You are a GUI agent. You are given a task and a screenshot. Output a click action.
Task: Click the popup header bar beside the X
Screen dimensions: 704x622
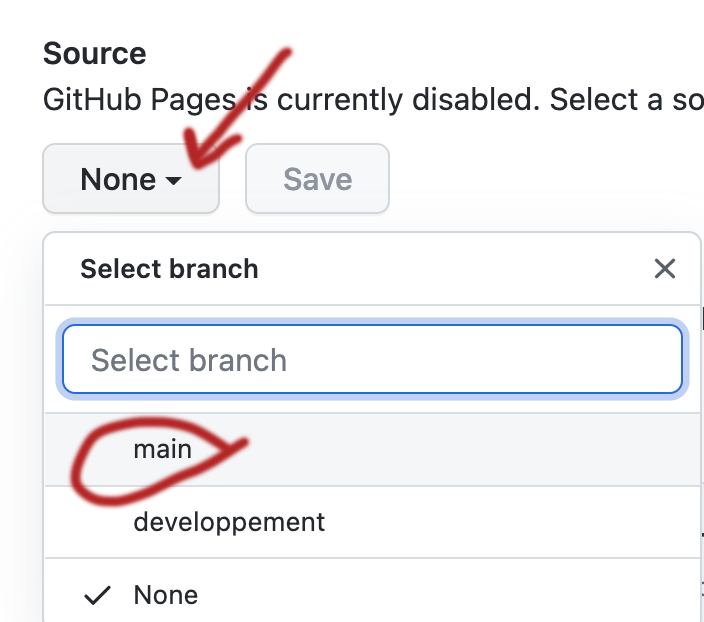450,269
